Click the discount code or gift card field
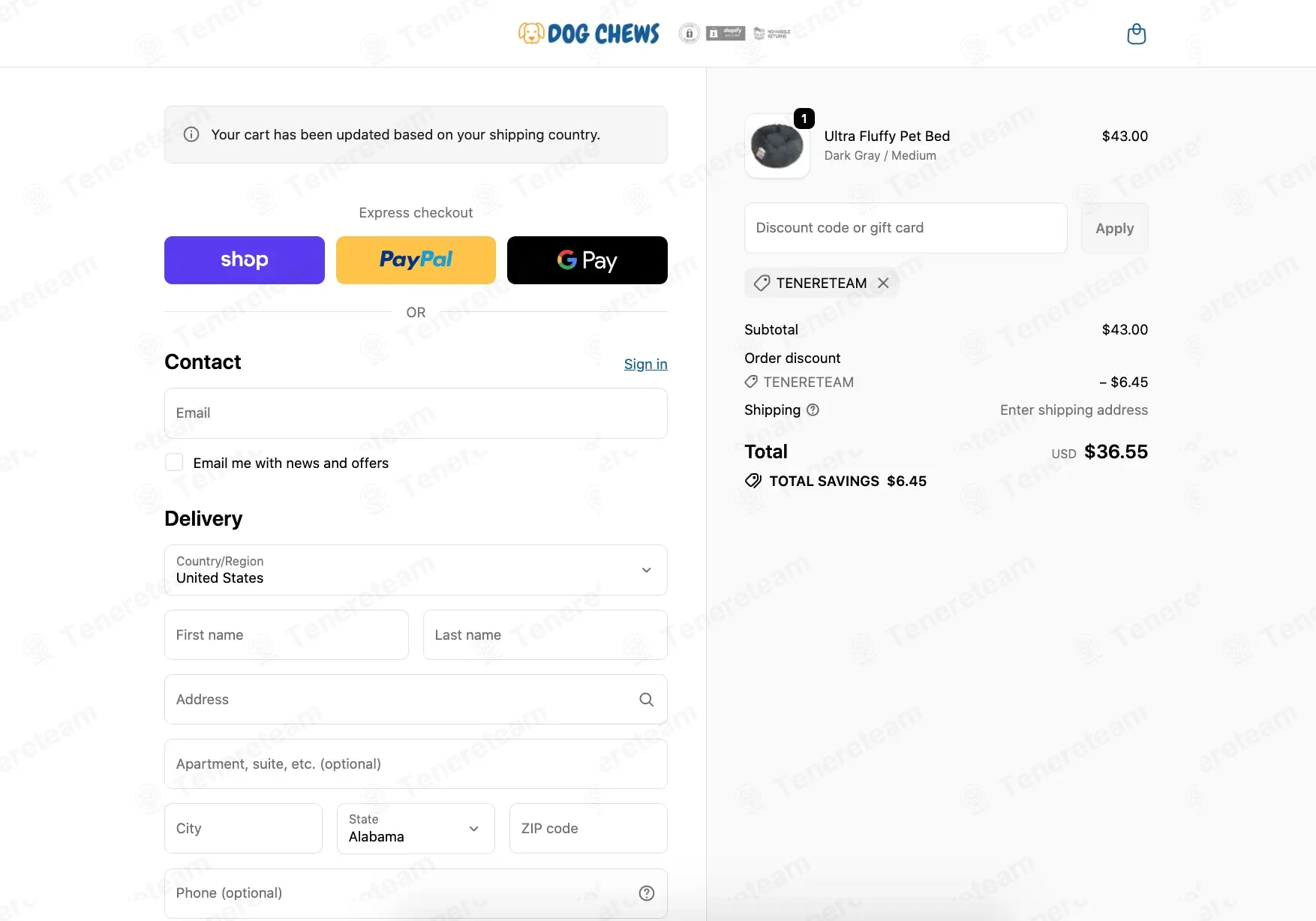 pos(906,228)
